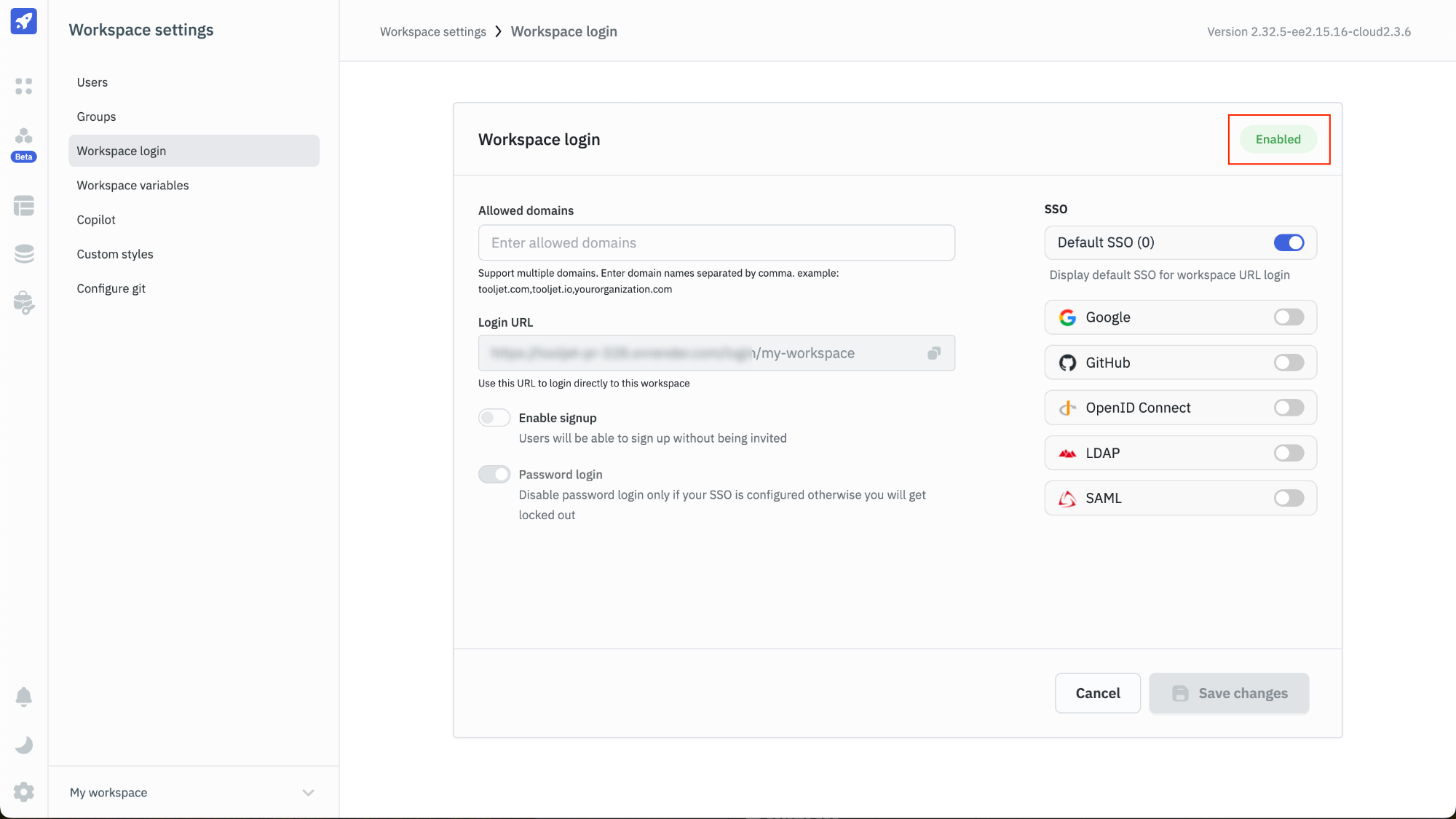This screenshot has height=819, width=1456.
Task: Click the ToolJet rocket logo
Action: pyautogui.click(x=23, y=21)
